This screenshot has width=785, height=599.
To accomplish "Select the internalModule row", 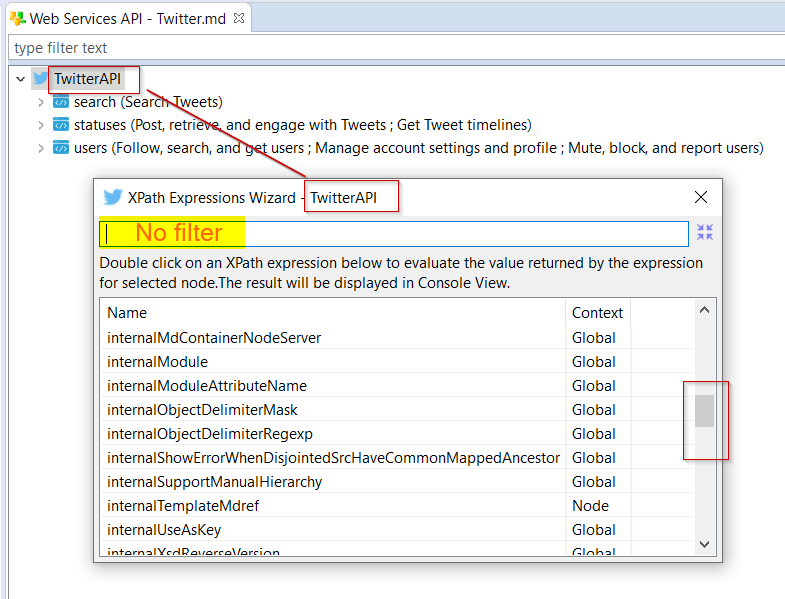I will pyautogui.click(x=397, y=362).
